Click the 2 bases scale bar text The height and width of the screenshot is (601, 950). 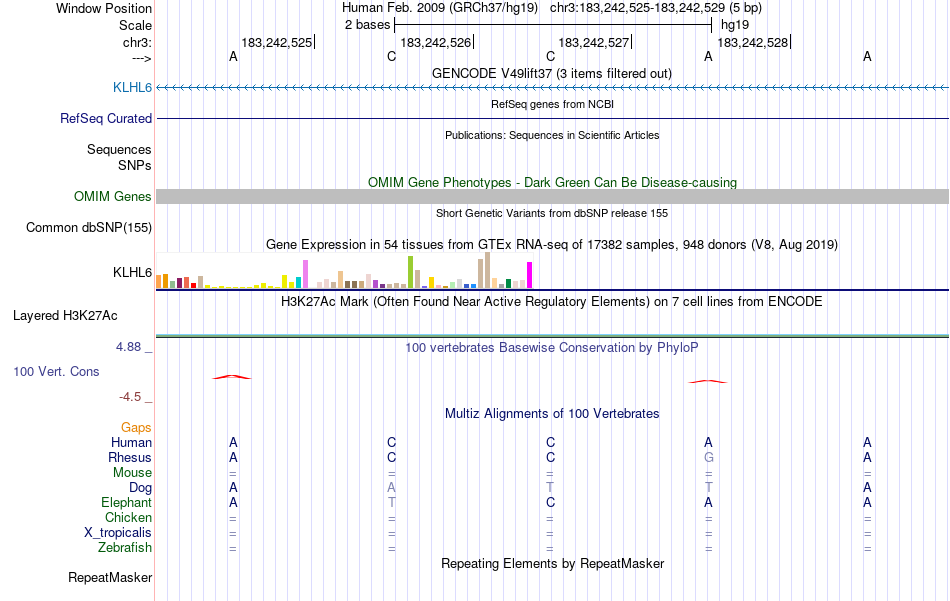point(368,25)
